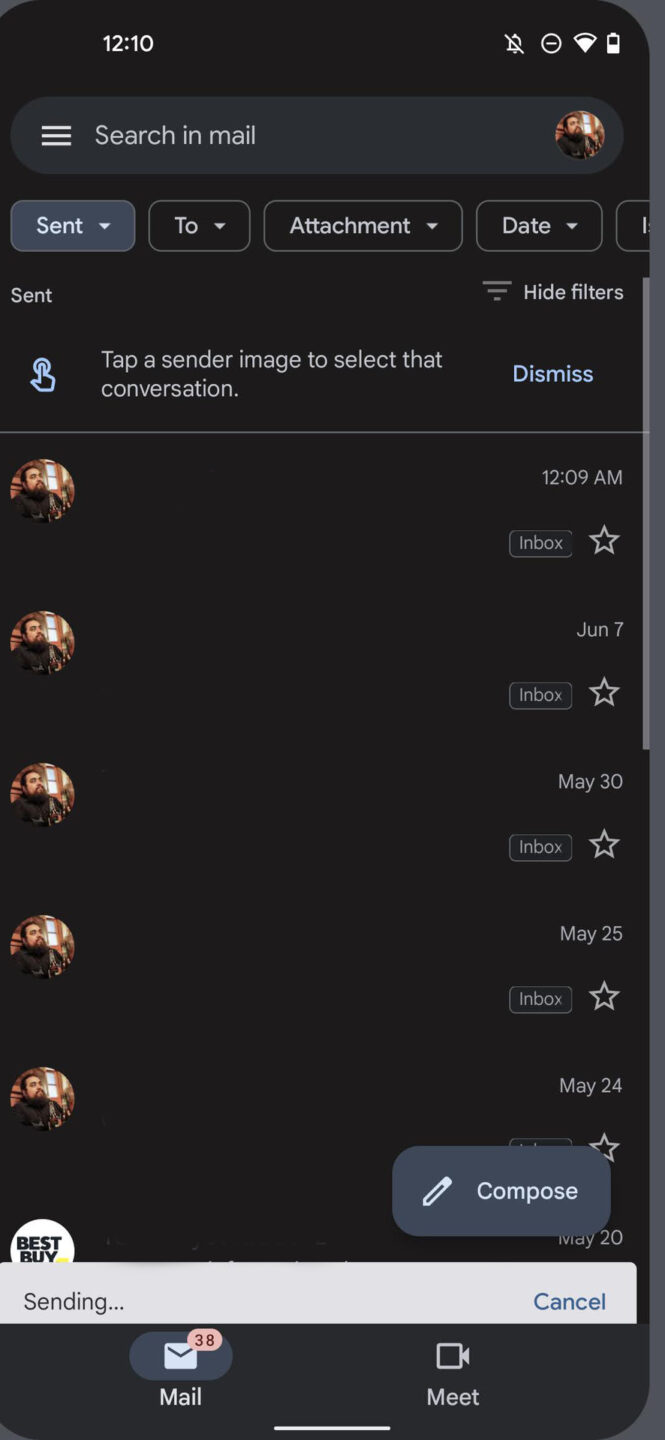665x1440 pixels.
Task: Star the Jun 7 email
Action: 604,694
